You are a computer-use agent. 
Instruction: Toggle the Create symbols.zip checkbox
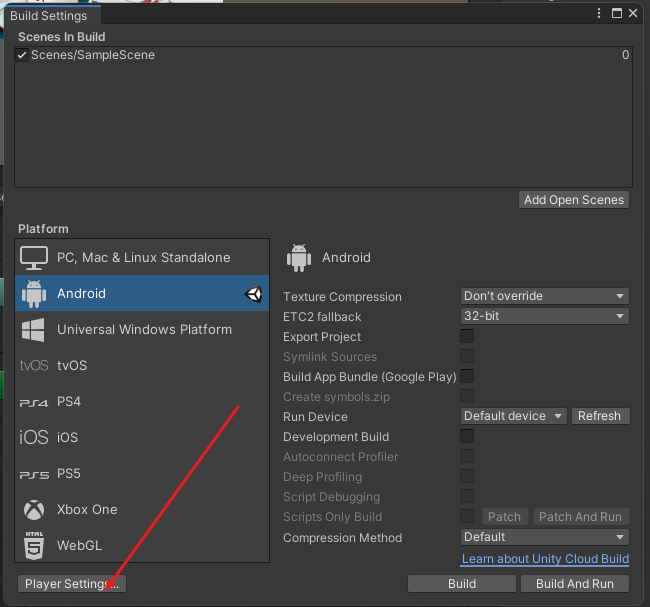(x=467, y=396)
